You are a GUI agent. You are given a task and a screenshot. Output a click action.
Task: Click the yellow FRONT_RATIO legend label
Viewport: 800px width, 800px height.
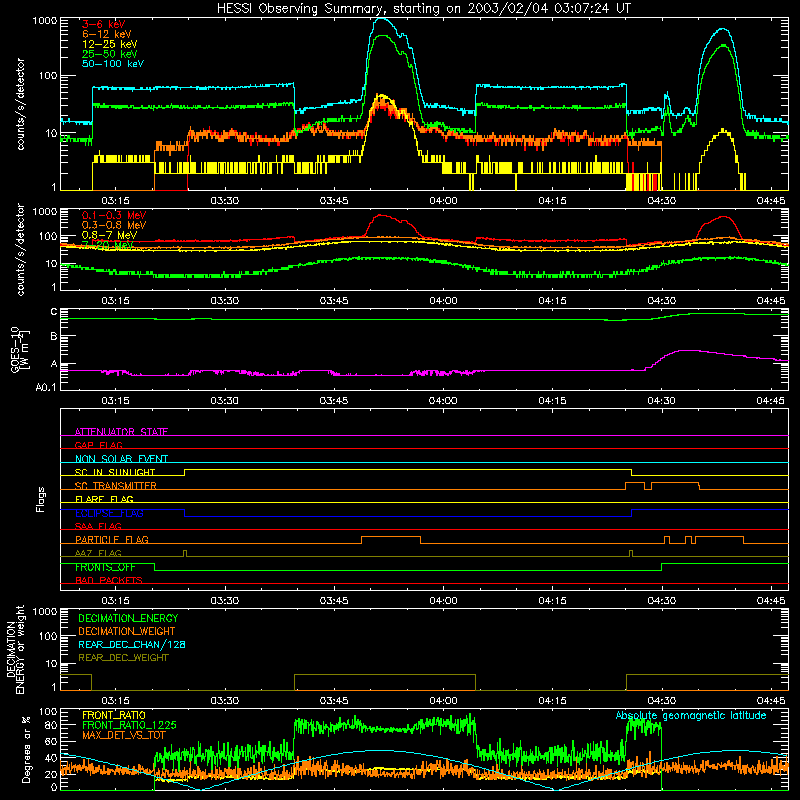click(x=114, y=715)
